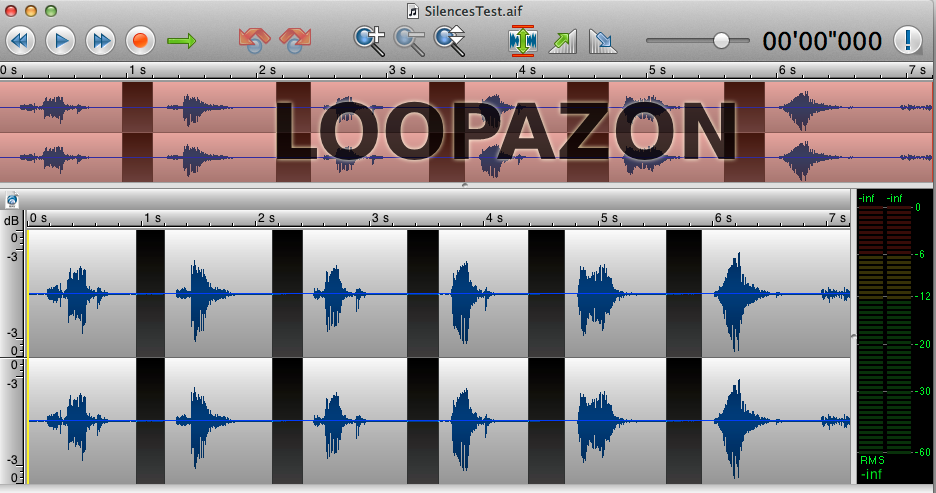The width and height of the screenshot is (936, 493).
Task: Click the zoom to fit magnifier icon
Action: point(451,40)
